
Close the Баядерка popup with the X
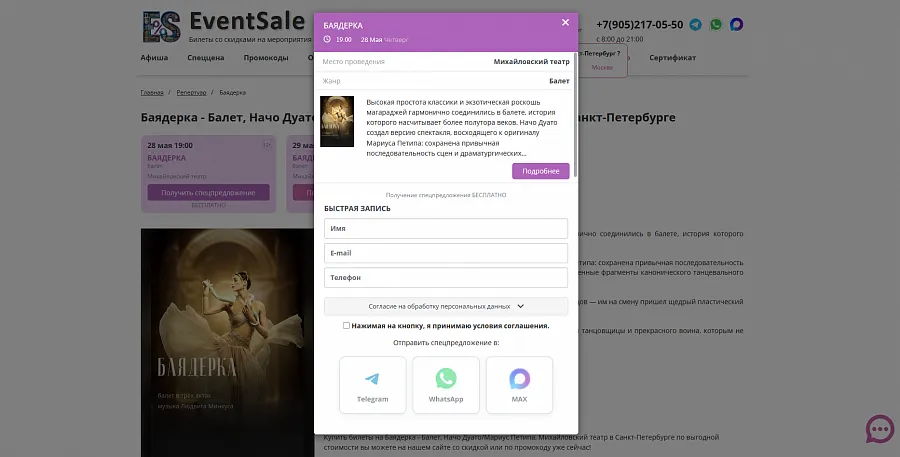click(565, 22)
